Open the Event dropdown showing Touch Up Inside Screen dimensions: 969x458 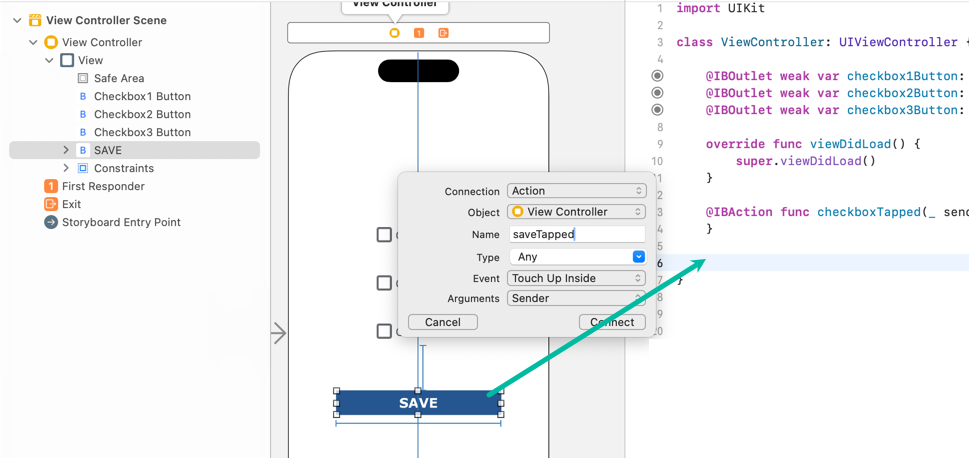click(x=576, y=278)
